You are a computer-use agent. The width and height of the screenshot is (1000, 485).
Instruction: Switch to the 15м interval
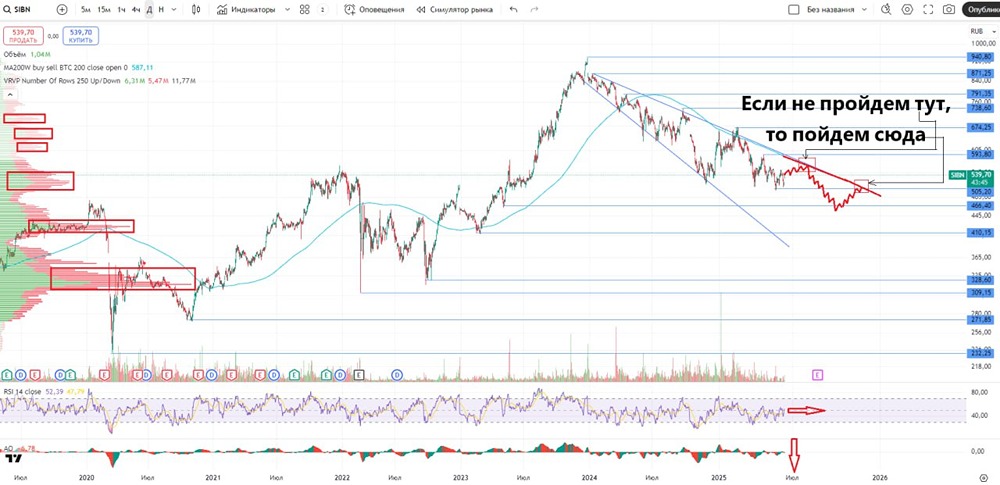104,10
